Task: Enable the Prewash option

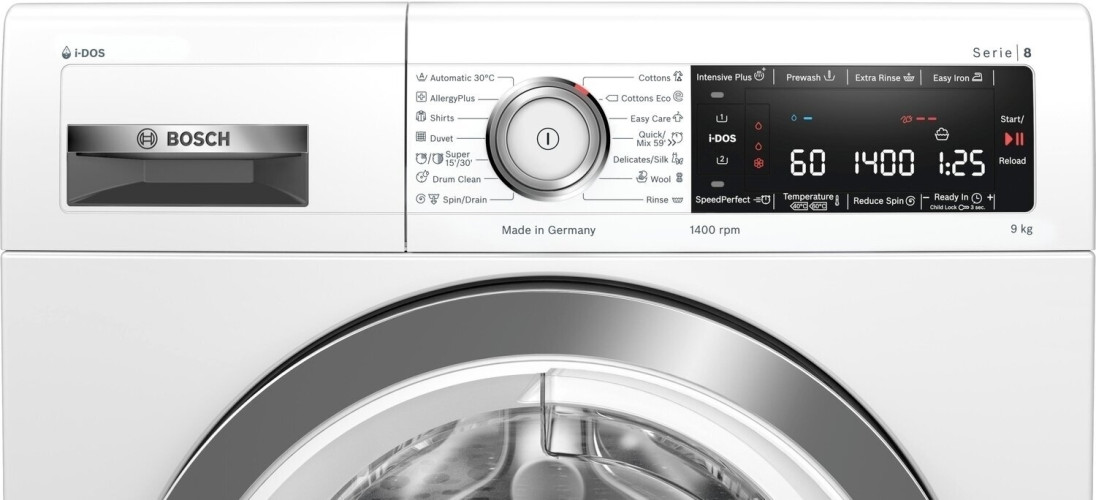Action: click(811, 77)
